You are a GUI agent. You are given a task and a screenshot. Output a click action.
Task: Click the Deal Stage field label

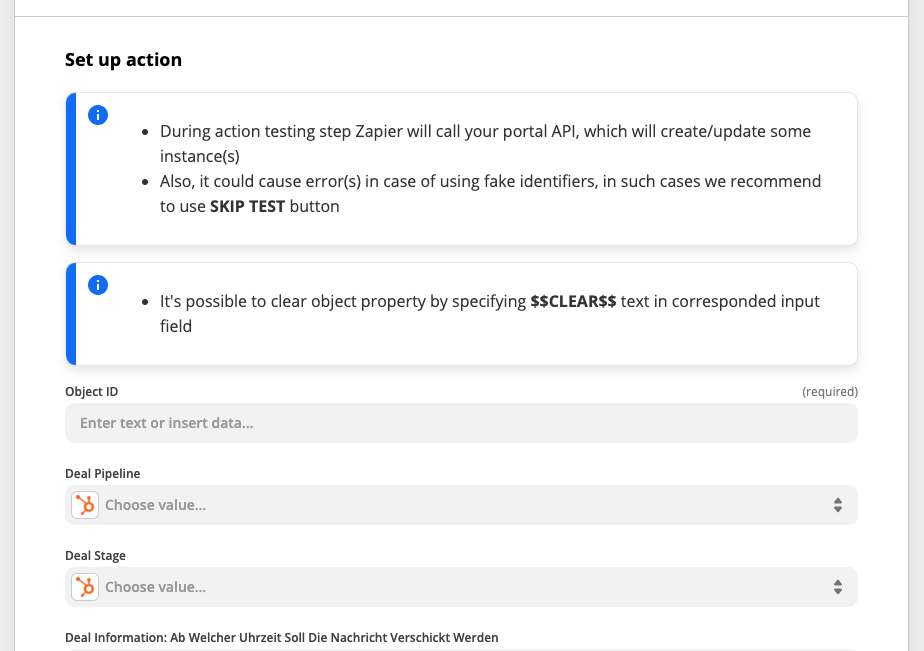coord(95,556)
